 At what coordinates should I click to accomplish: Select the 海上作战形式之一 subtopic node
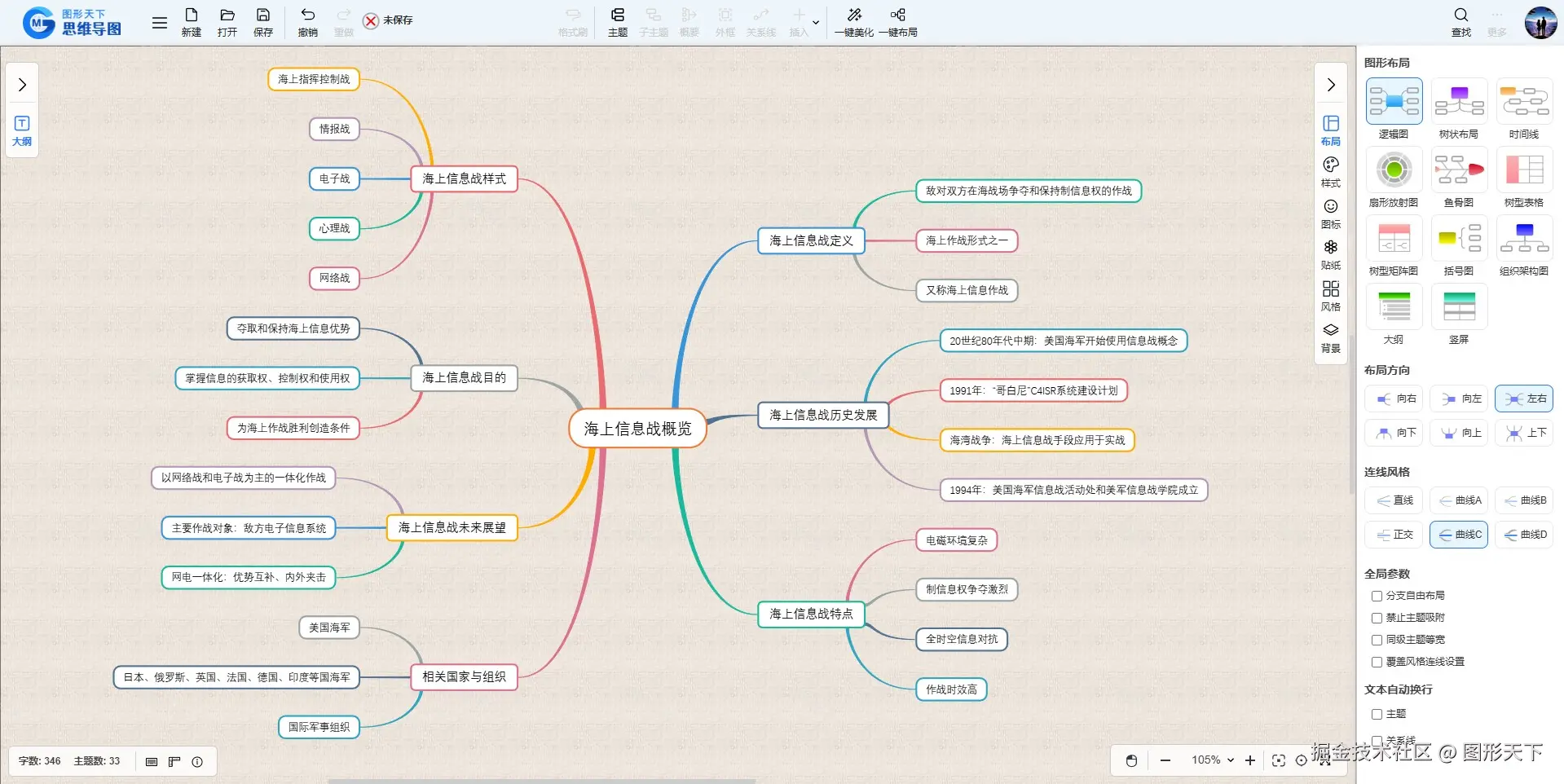(967, 240)
